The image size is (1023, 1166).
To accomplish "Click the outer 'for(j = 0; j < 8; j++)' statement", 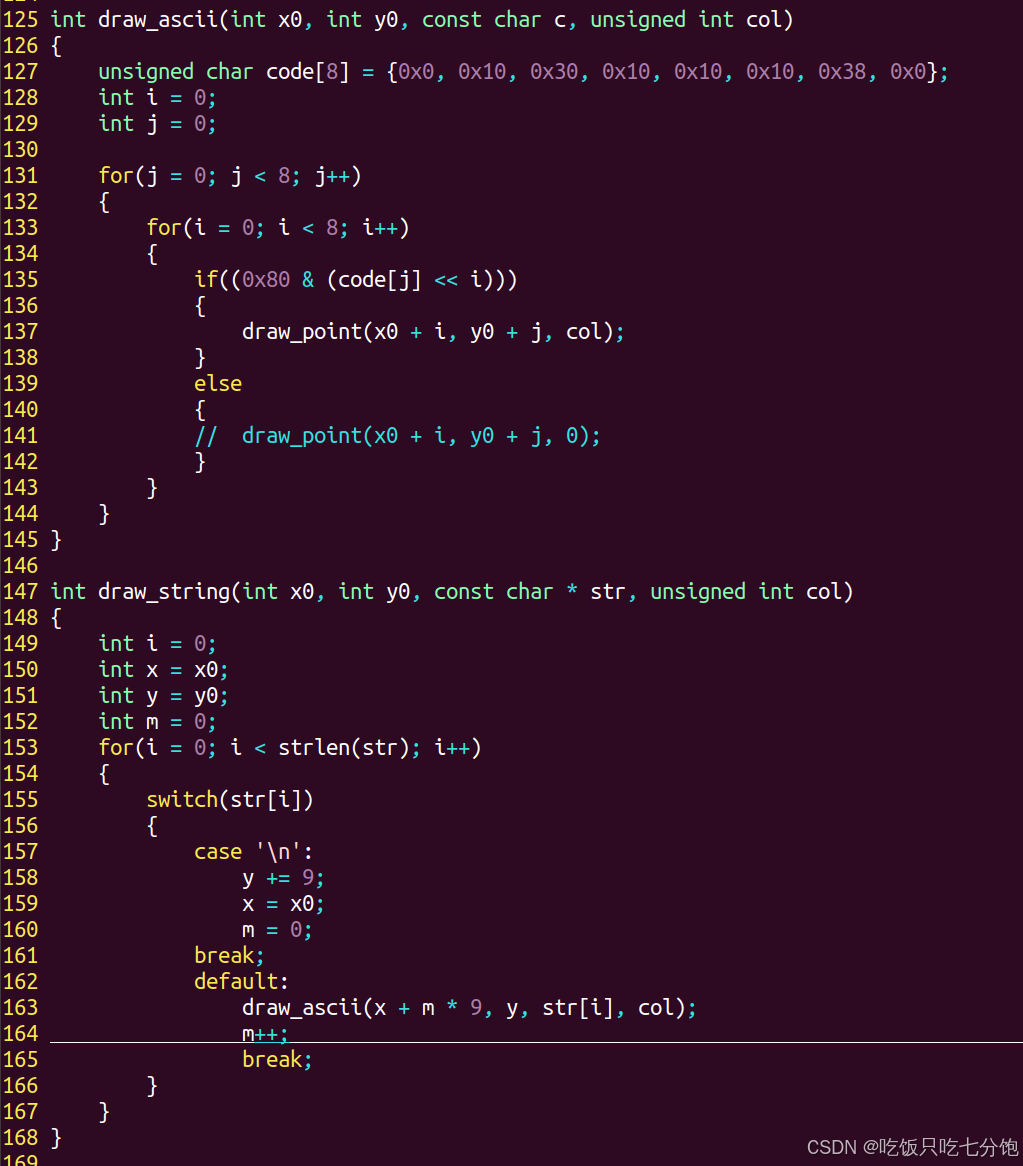I will click(x=230, y=176).
